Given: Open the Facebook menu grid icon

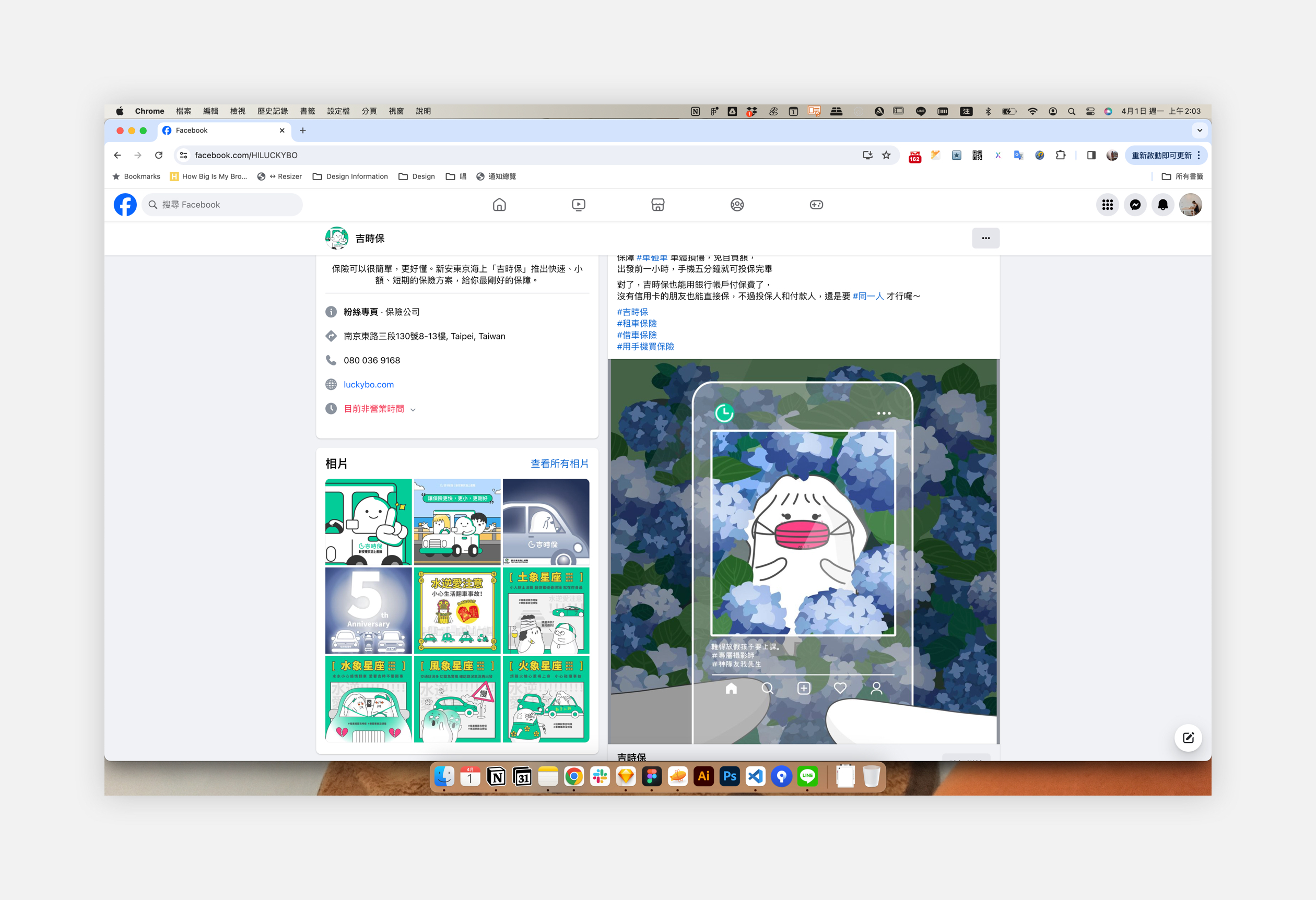Looking at the screenshot, I should (1108, 205).
